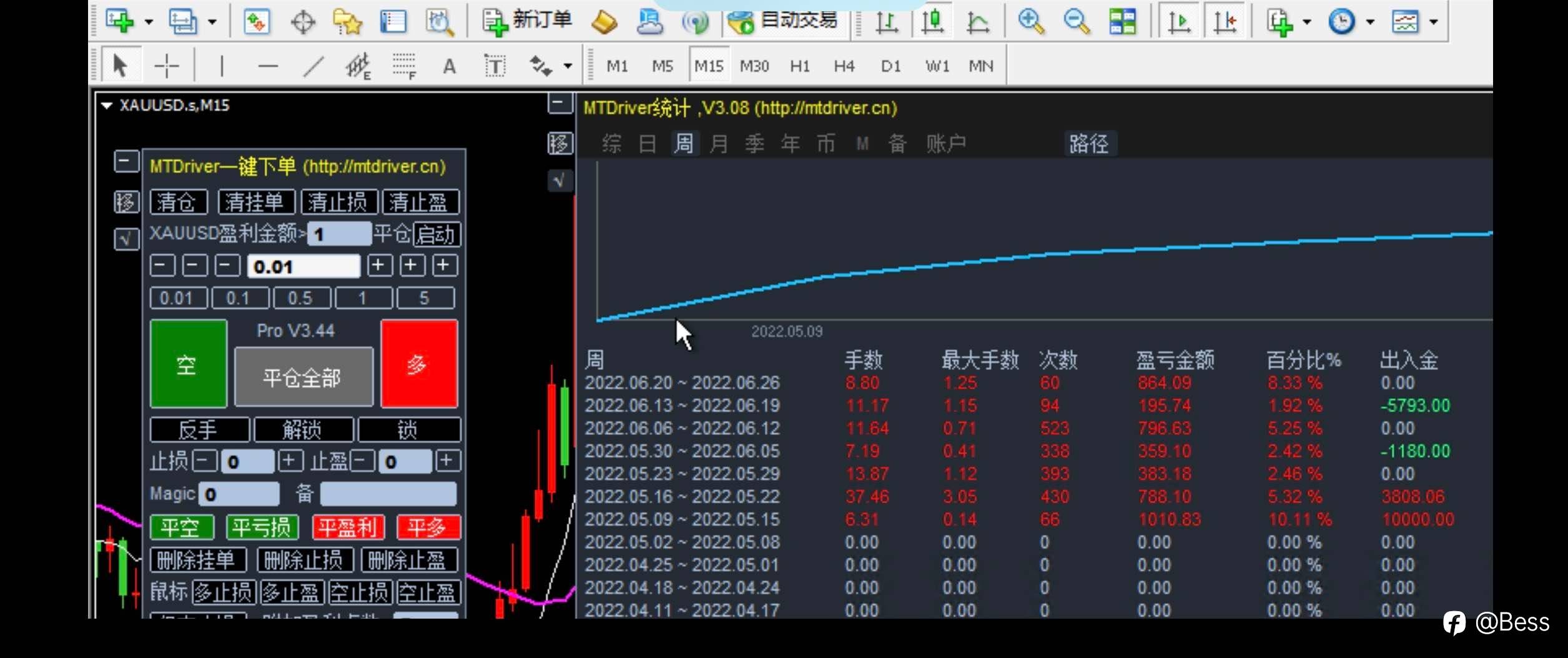The height and width of the screenshot is (658, 1568).
Task: Select the Fibonacci Retracement tool
Action: pyautogui.click(x=404, y=66)
